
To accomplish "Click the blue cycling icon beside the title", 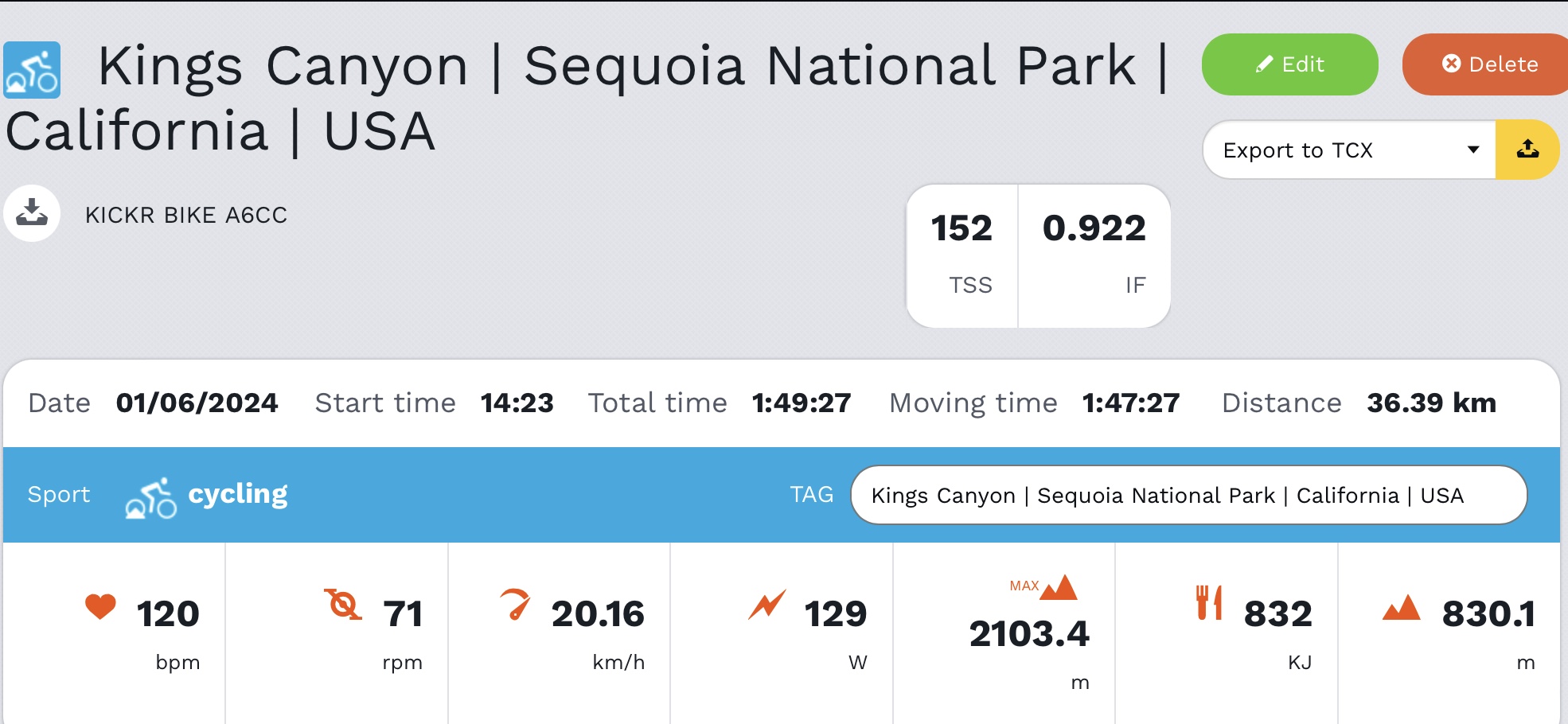I will click(32, 70).
